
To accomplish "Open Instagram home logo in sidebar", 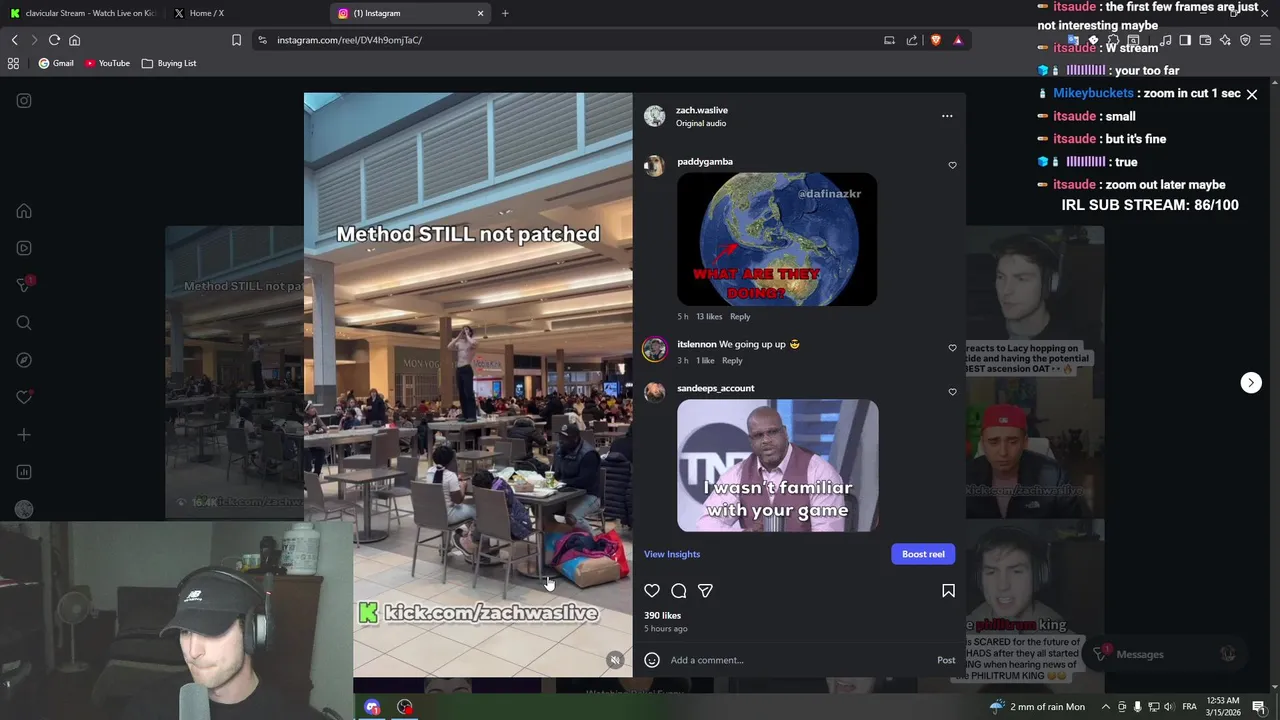I will 24,101.
